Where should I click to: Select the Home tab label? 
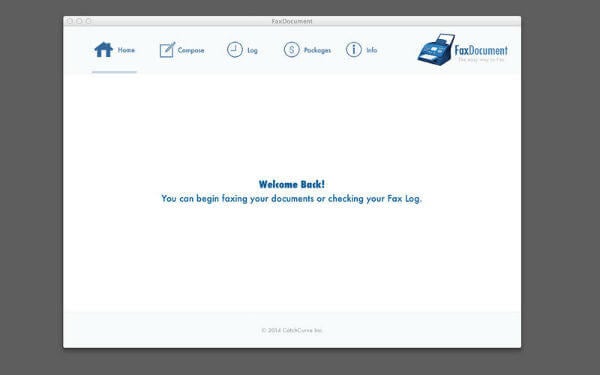(126, 50)
